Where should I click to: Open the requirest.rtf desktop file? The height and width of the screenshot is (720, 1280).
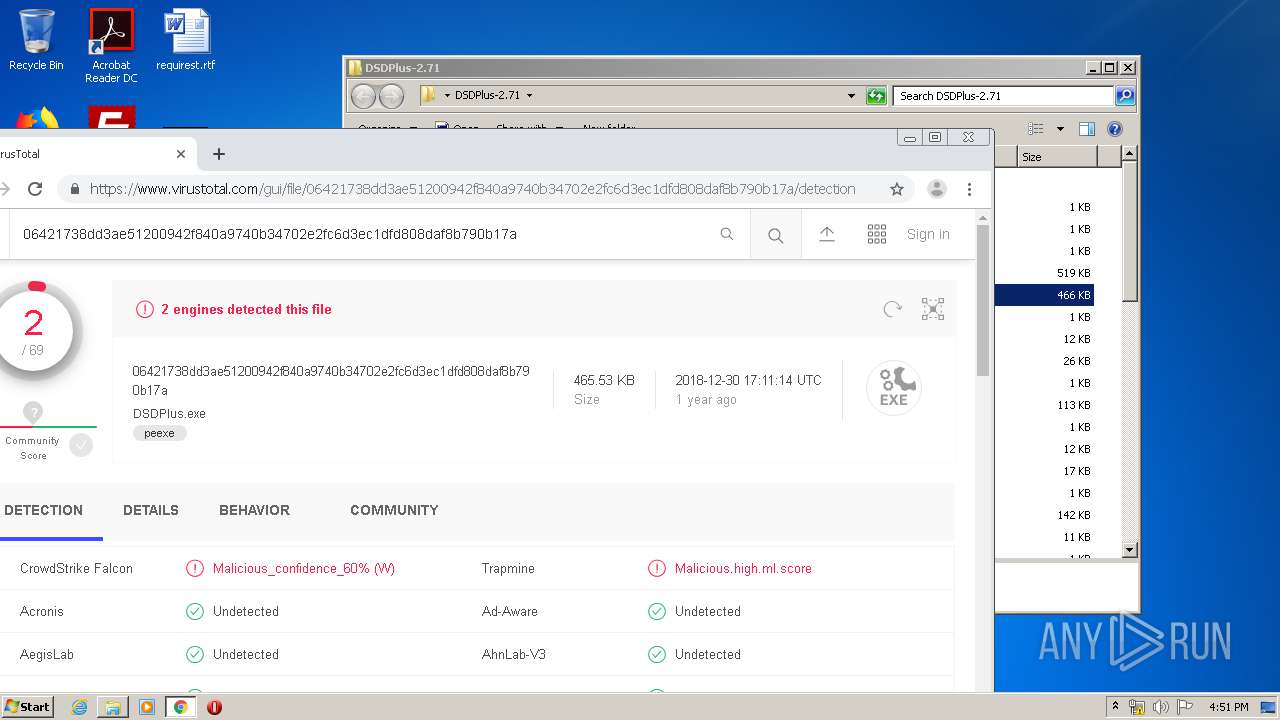186,40
